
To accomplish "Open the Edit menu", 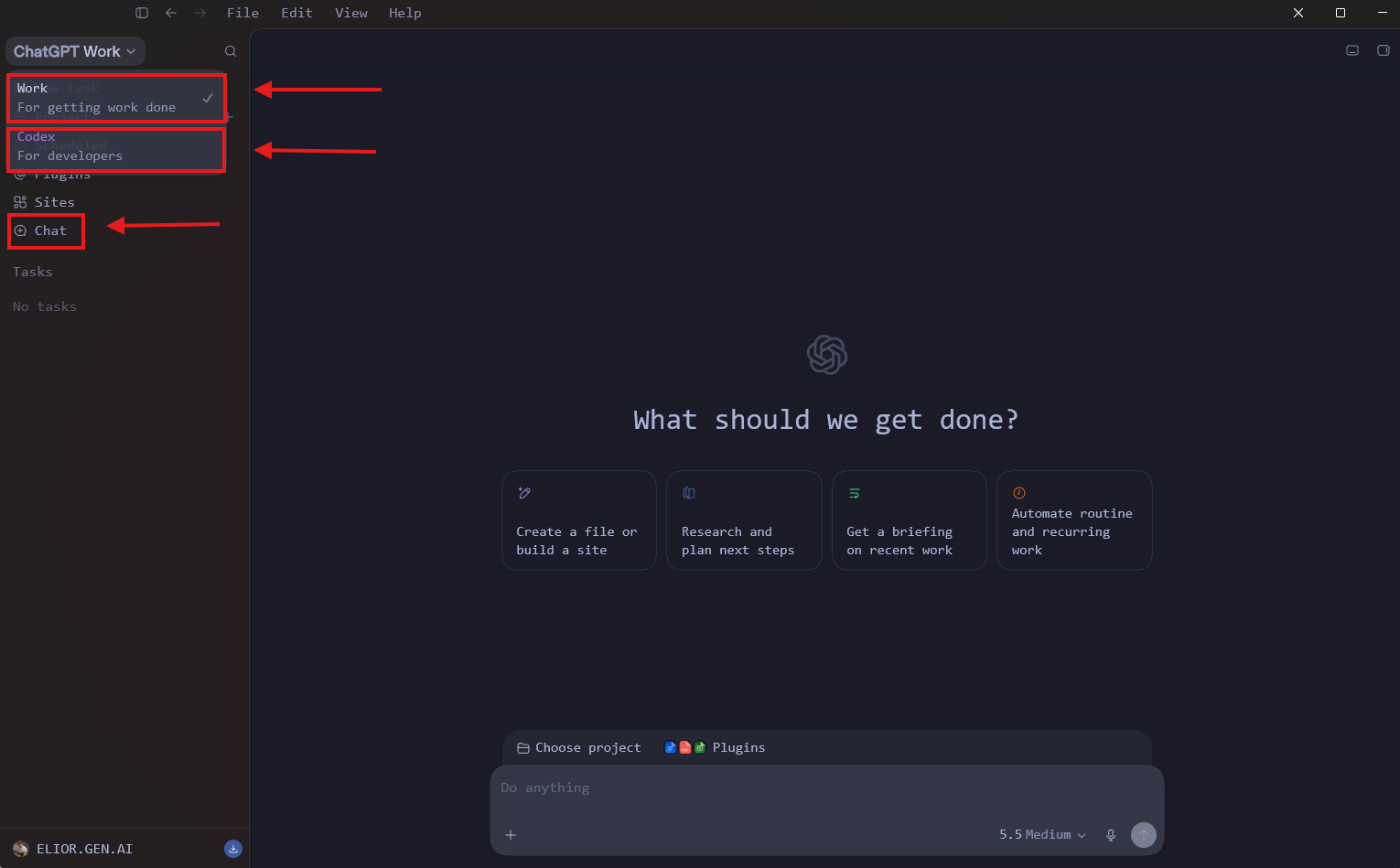I will (296, 13).
